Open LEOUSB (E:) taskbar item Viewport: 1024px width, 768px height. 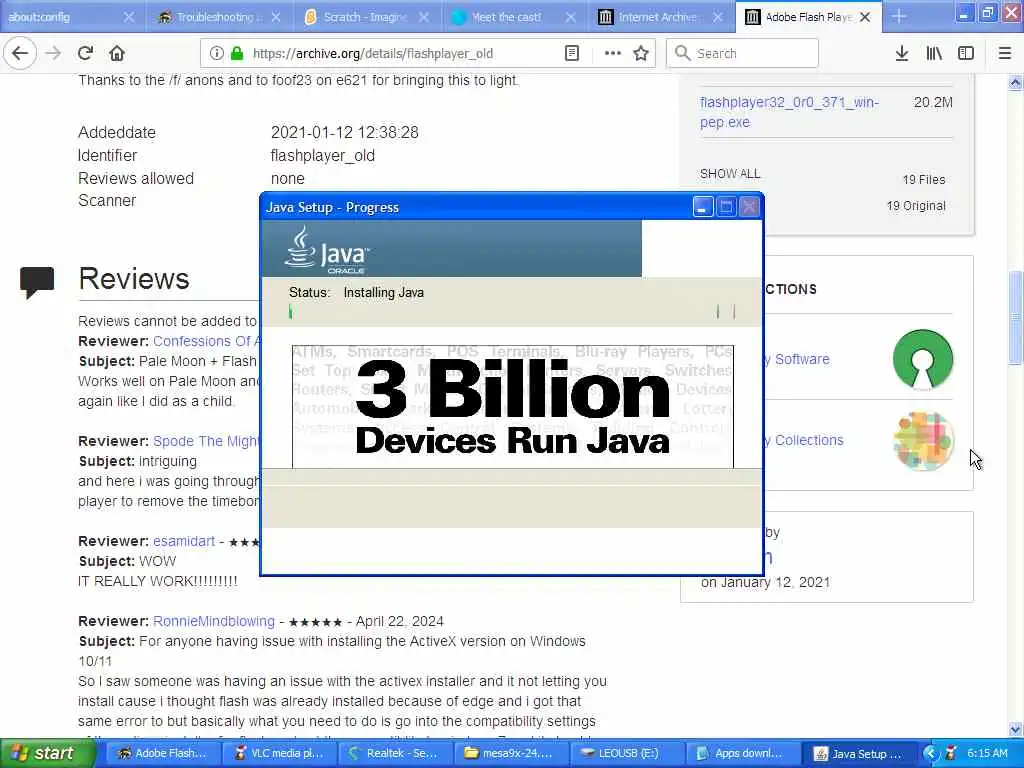click(x=626, y=753)
